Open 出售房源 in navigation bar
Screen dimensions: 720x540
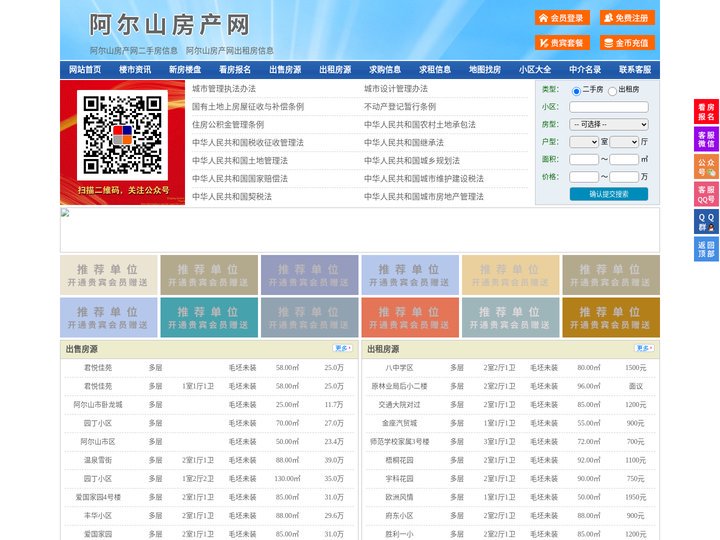tap(285, 70)
